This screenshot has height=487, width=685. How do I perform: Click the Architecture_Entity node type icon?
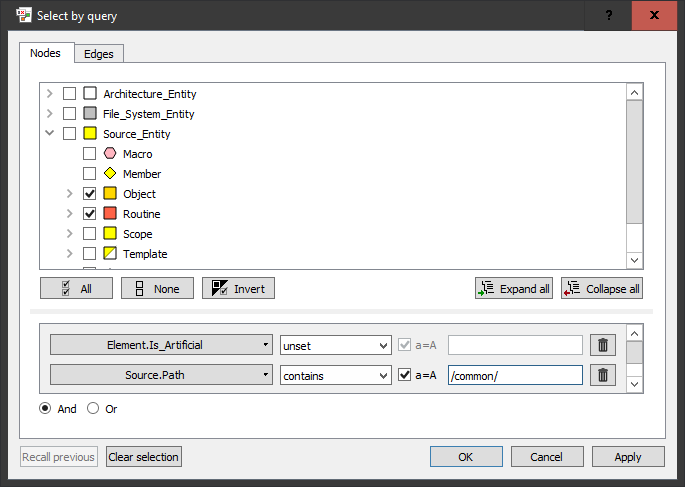click(x=90, y=93)
